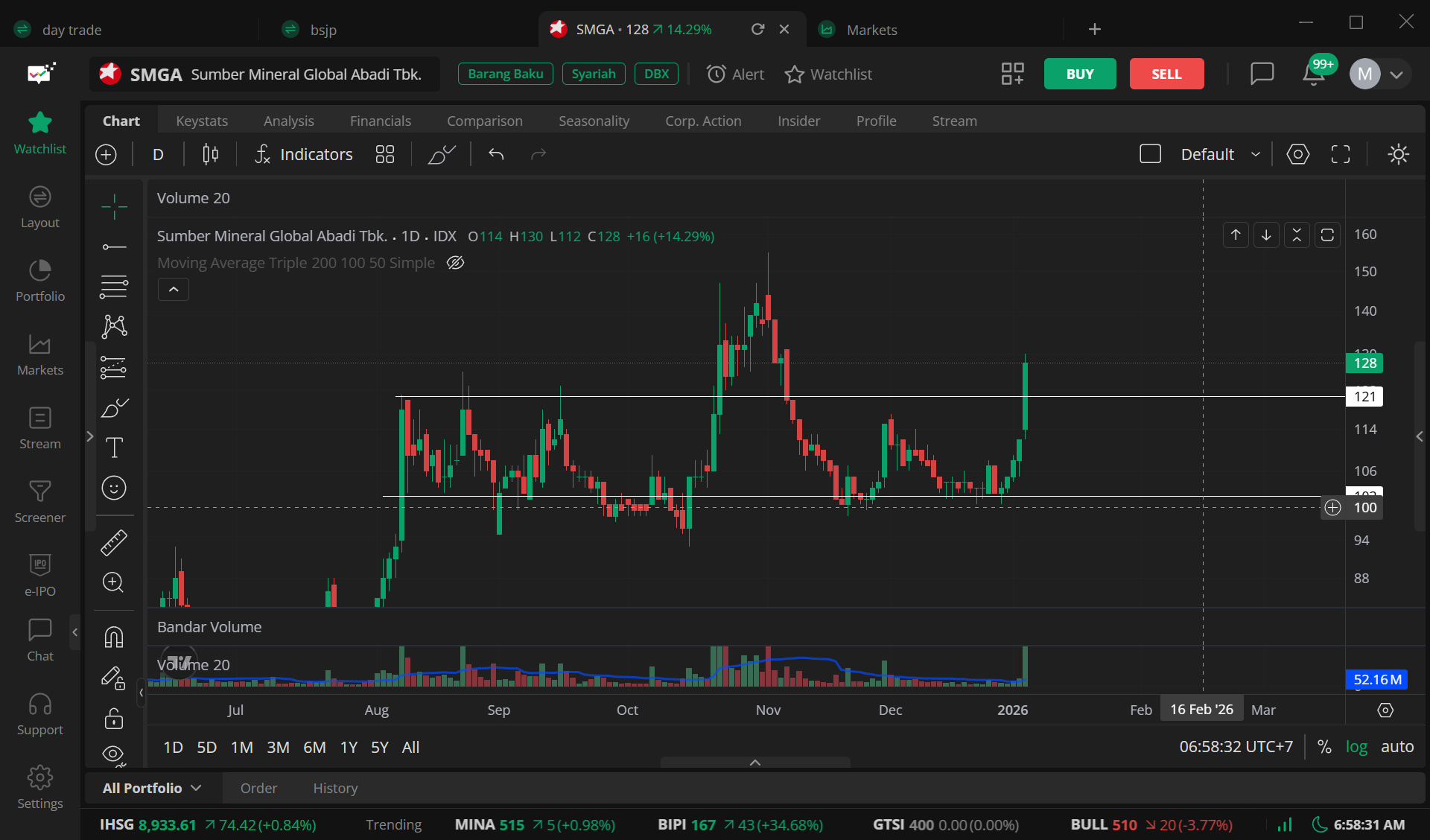Switch to the Financials tab

[x=380, y=121]
